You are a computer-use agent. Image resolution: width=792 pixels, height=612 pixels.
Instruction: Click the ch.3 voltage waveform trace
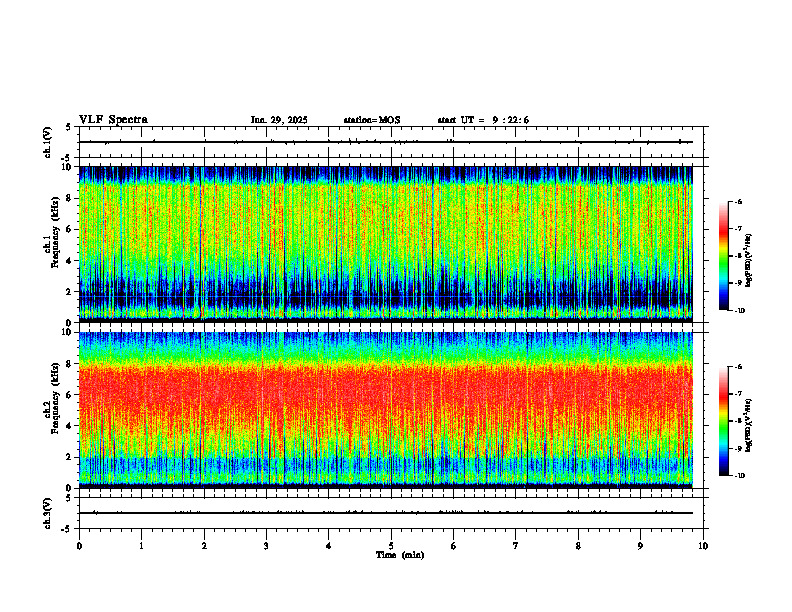click(x=386, y=513)
